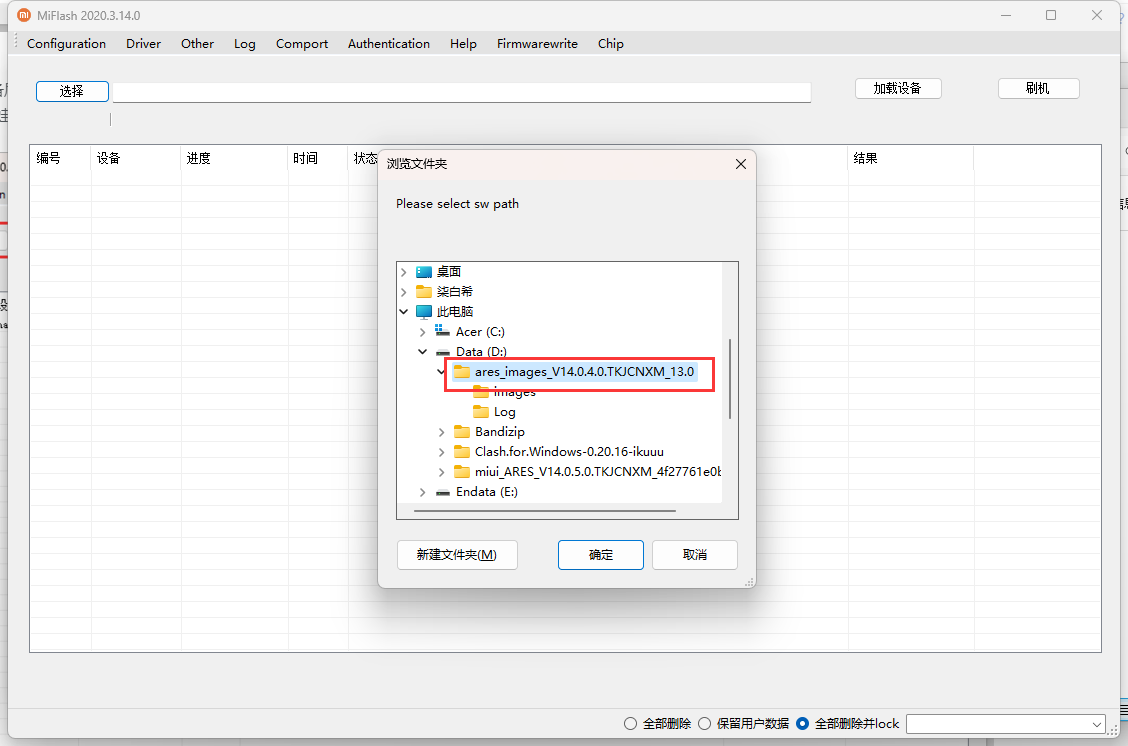
Task: Click the Log folder icon
Action: pos(481,411)
